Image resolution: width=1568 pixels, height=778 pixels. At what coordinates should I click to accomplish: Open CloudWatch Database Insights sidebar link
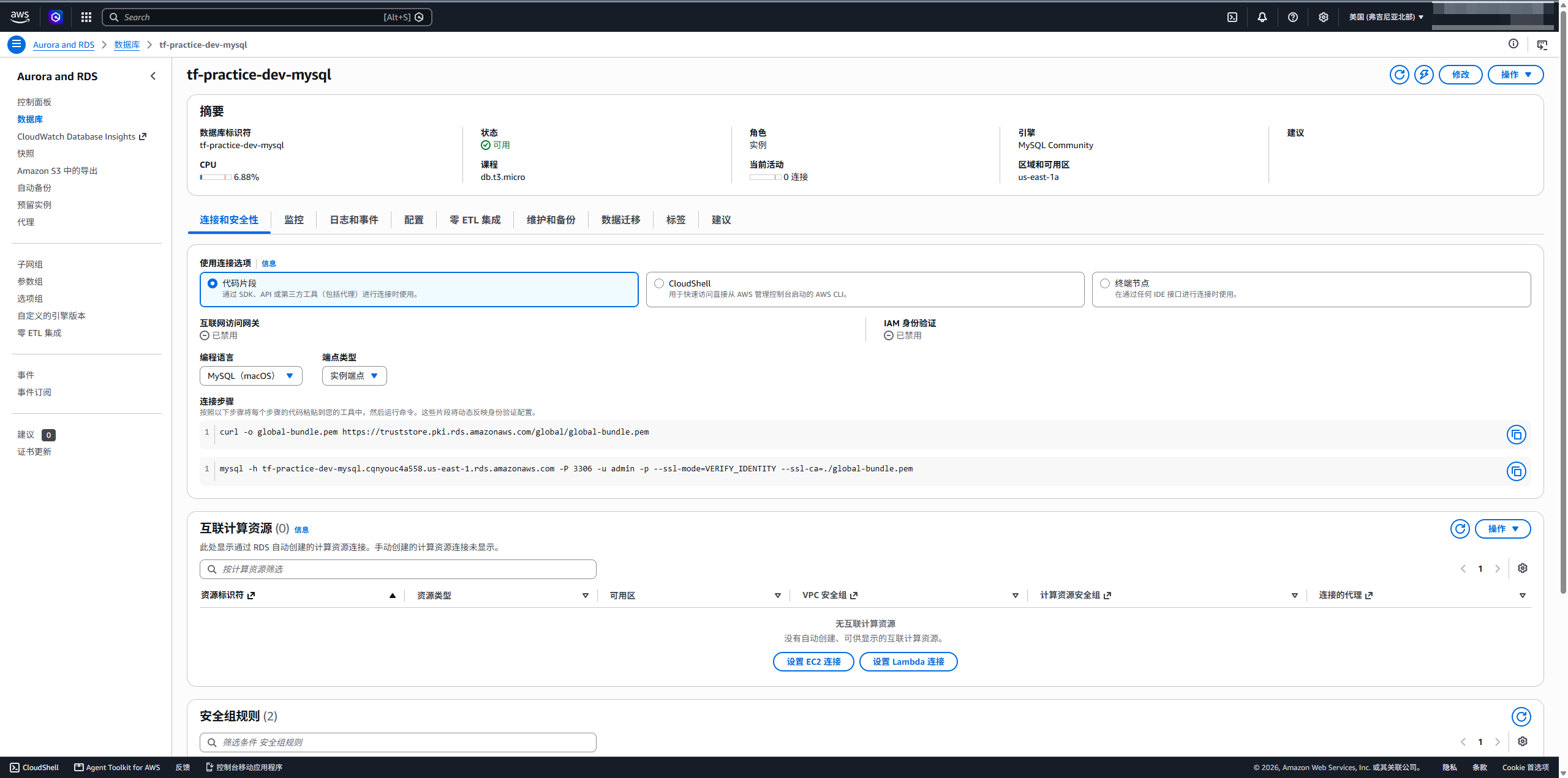pos(81,137)
